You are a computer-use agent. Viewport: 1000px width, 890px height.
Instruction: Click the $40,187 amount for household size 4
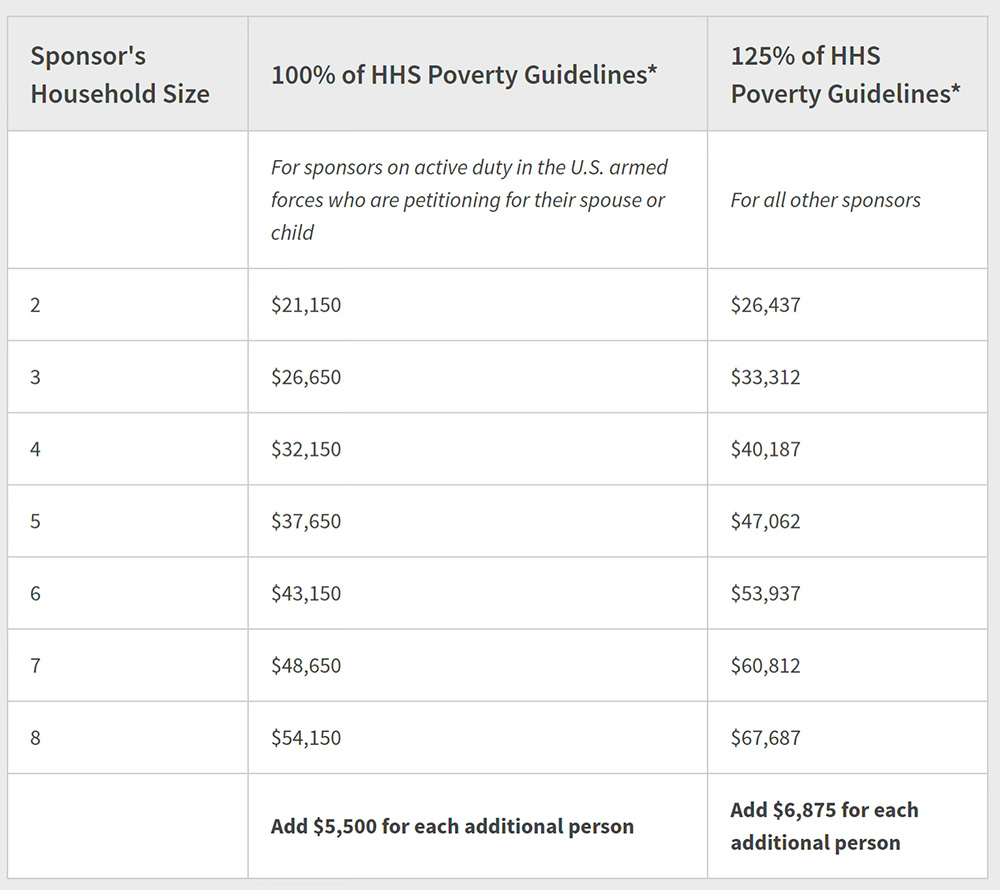[x=765, y=449]
